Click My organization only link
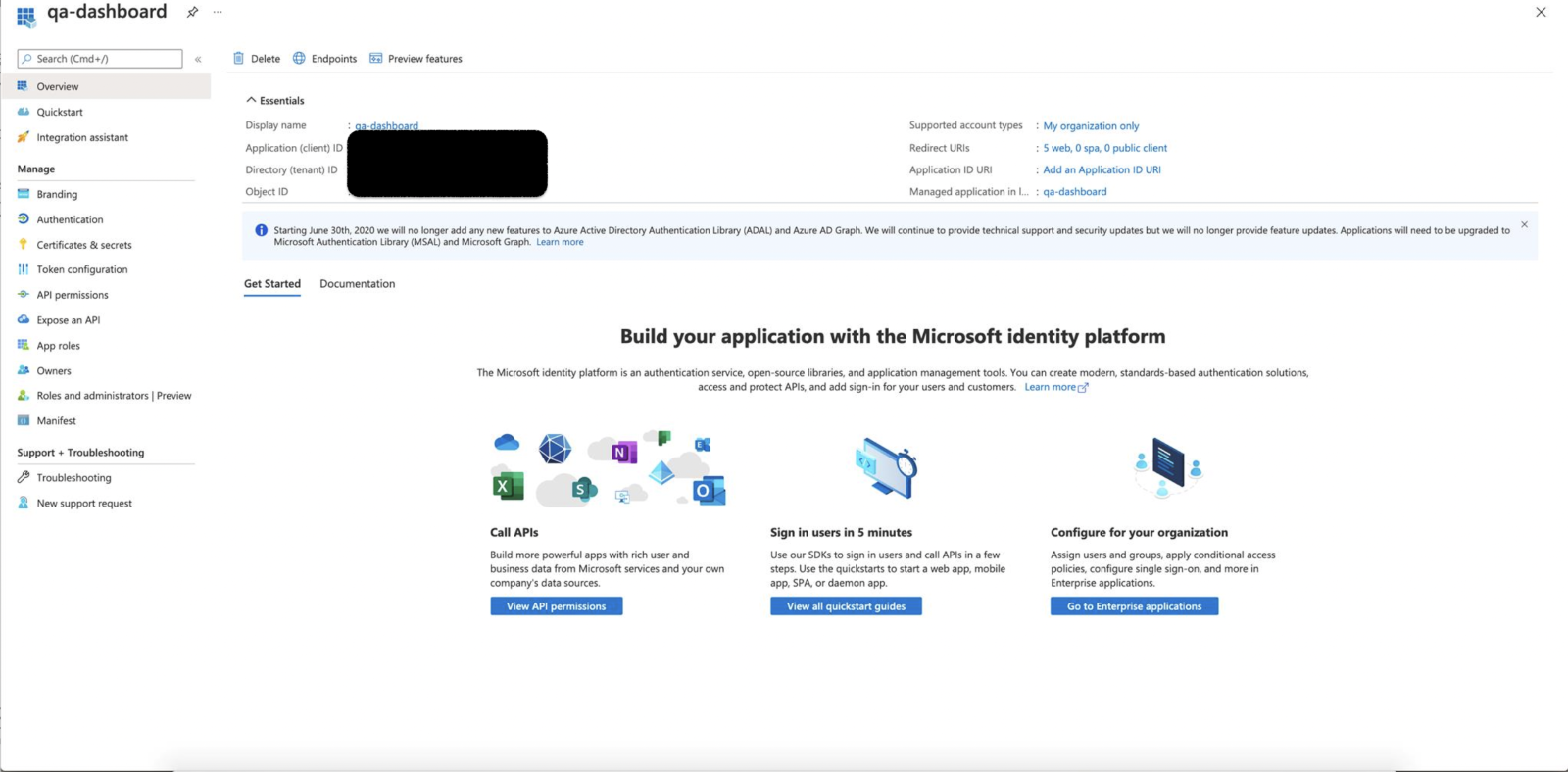The width and height of the screenshot is (1568, 772). 1091,126
